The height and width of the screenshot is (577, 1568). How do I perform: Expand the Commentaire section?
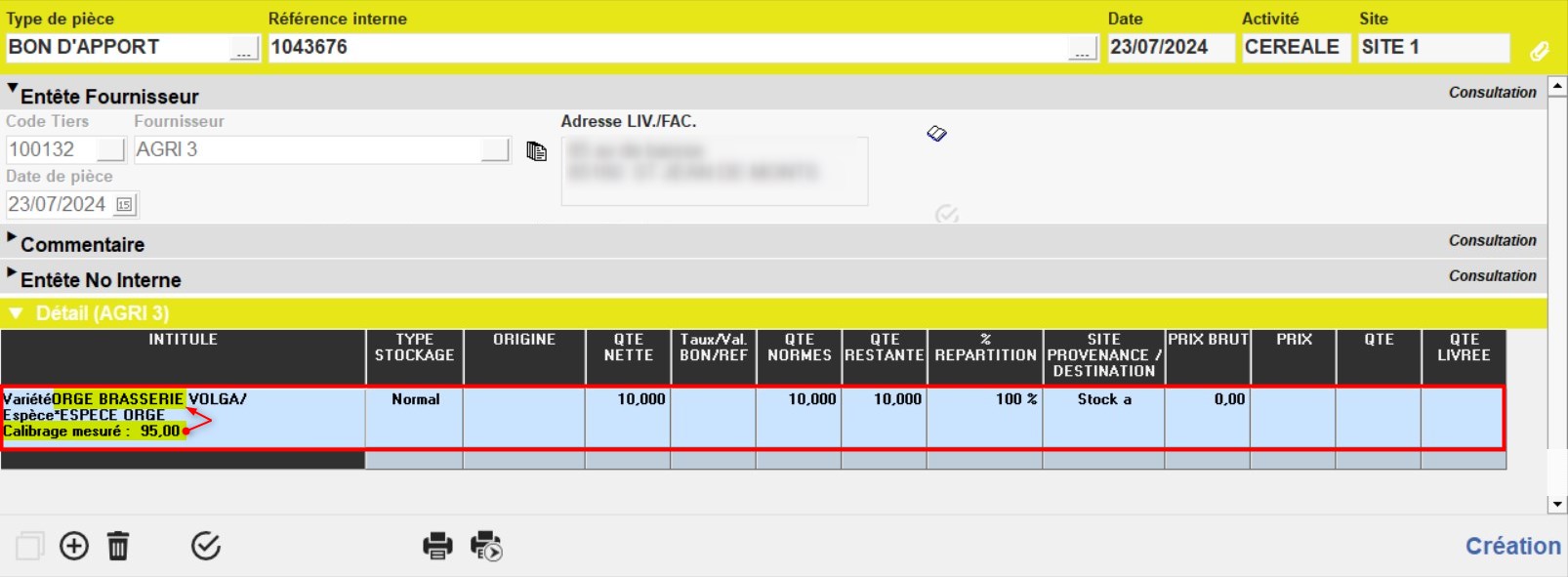[x=12, y=238]
